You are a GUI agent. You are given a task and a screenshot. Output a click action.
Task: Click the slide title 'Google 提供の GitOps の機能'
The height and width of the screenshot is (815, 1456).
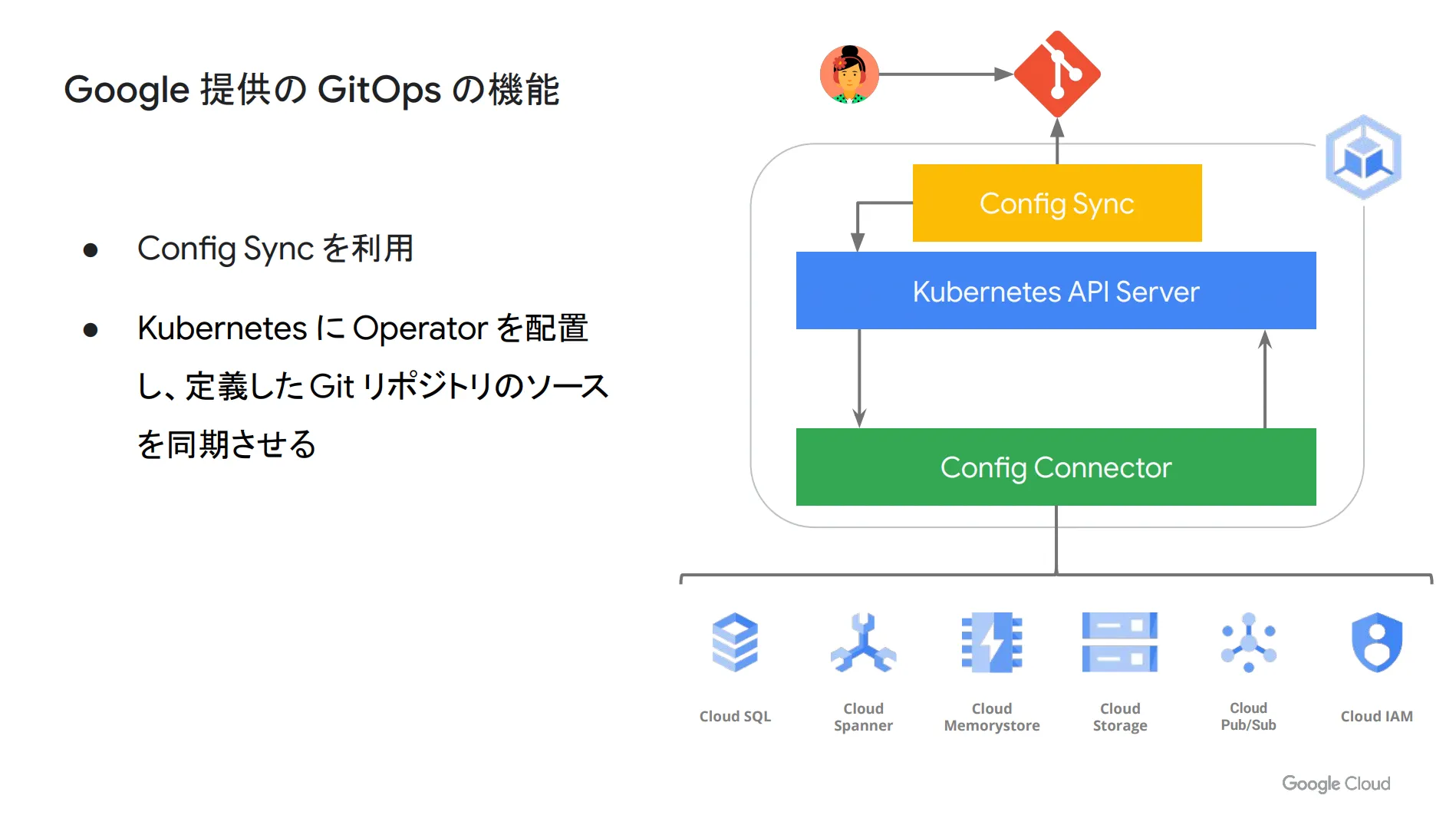coord(311,90)
